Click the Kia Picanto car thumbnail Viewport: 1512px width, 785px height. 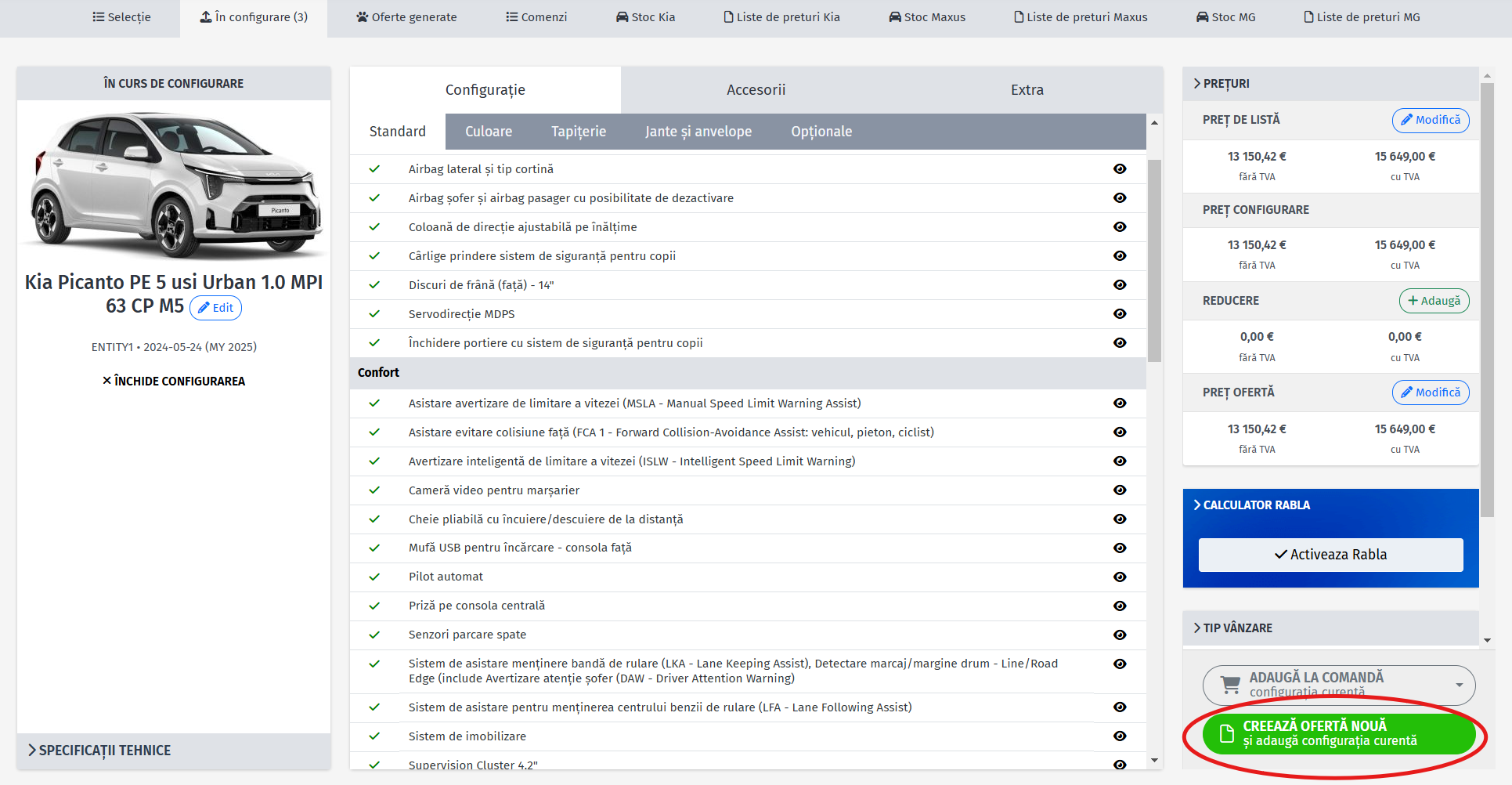tap(174, 185)
